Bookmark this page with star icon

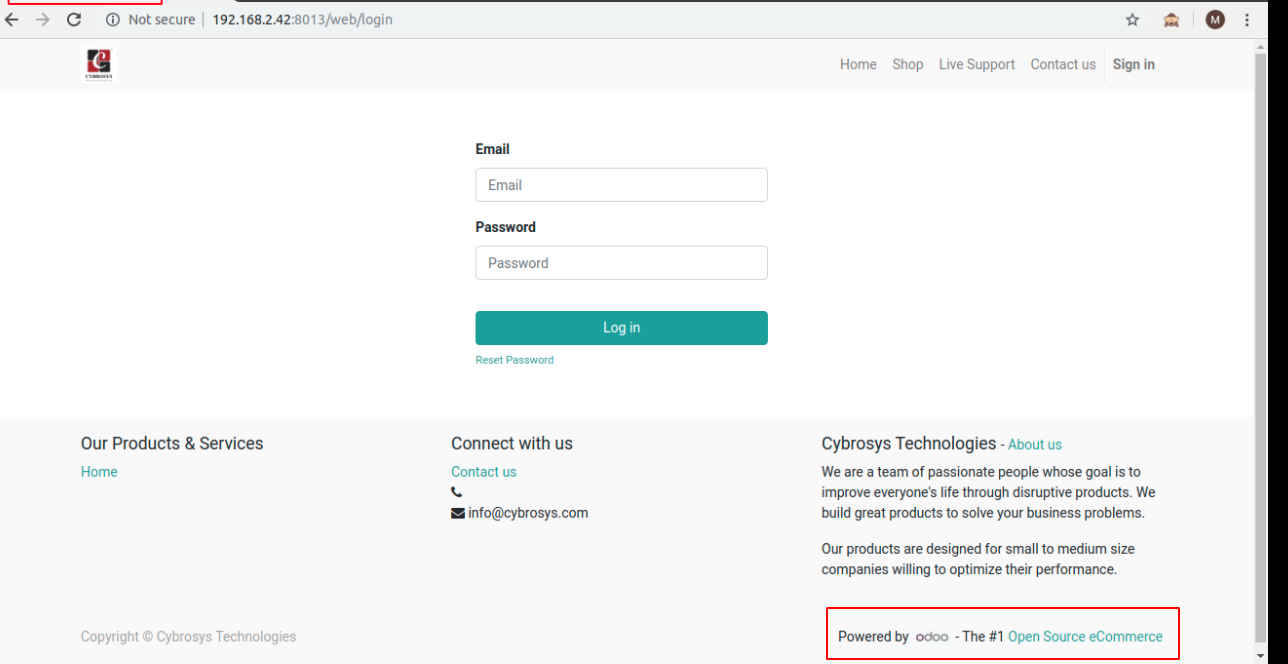coord(1132,20)
